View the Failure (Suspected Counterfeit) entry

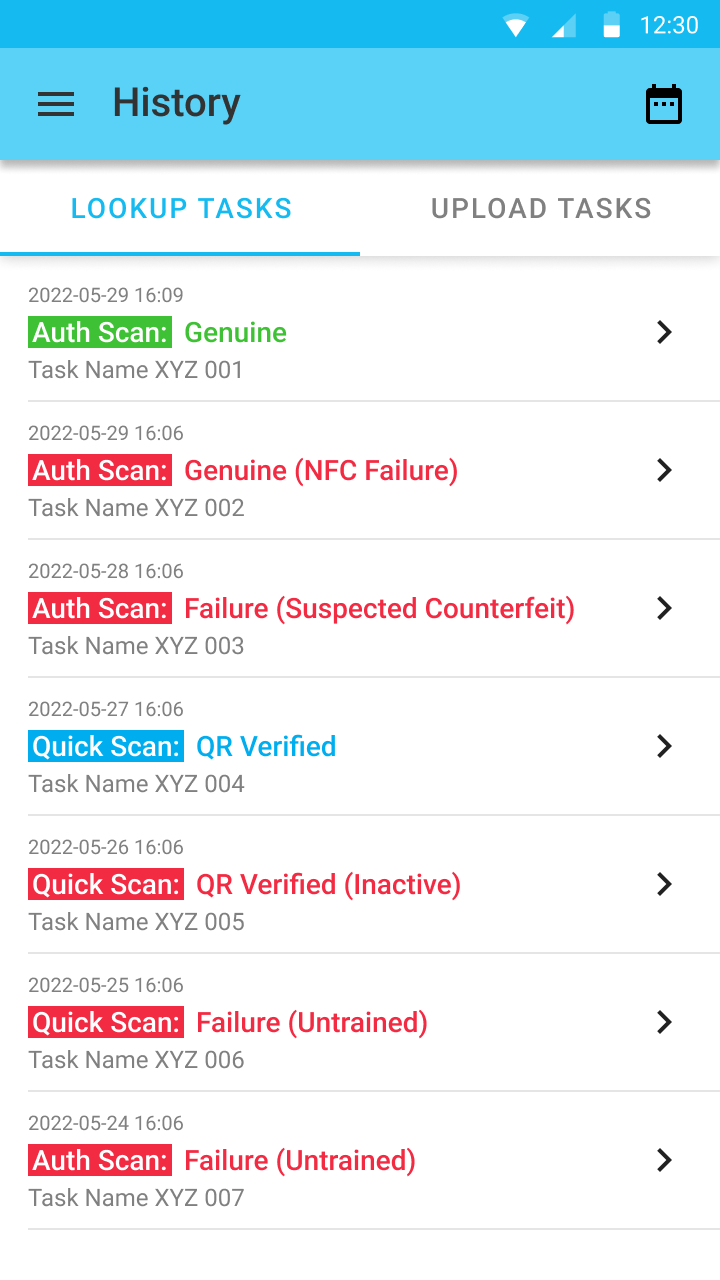coord(380,608)
